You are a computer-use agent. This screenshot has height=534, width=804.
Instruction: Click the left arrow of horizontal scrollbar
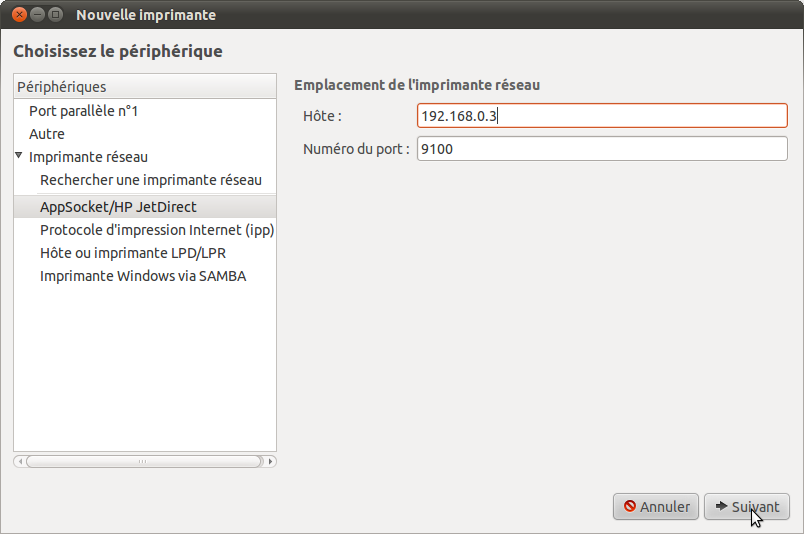tap(20, 462)
